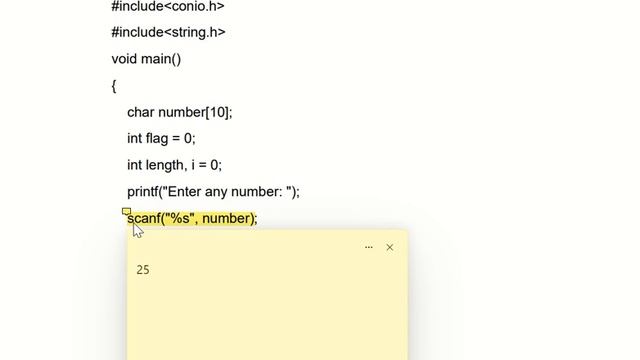Screen dimensions: 640x360
Task: Click the #include<string.h> line
Action: tap(168, 32)
